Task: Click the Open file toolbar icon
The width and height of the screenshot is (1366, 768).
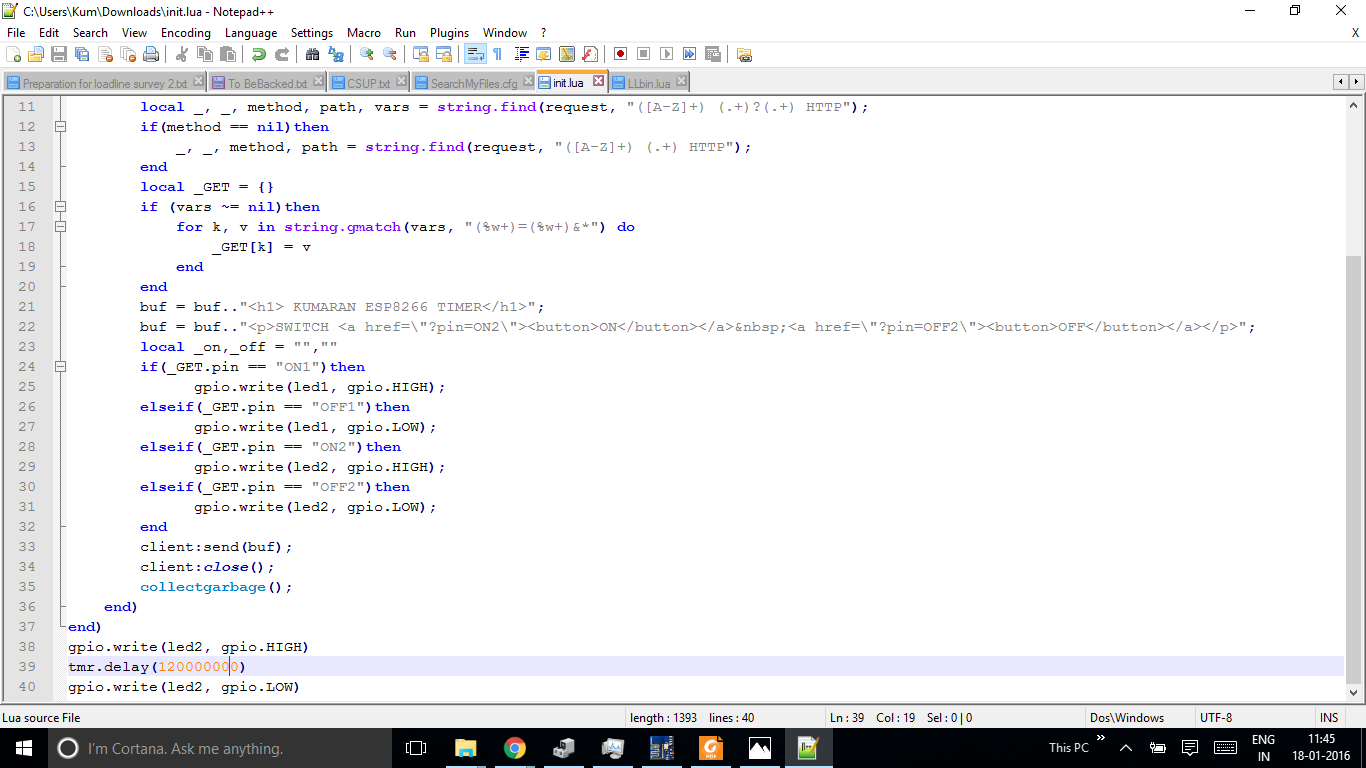Action: coord(36,54)
